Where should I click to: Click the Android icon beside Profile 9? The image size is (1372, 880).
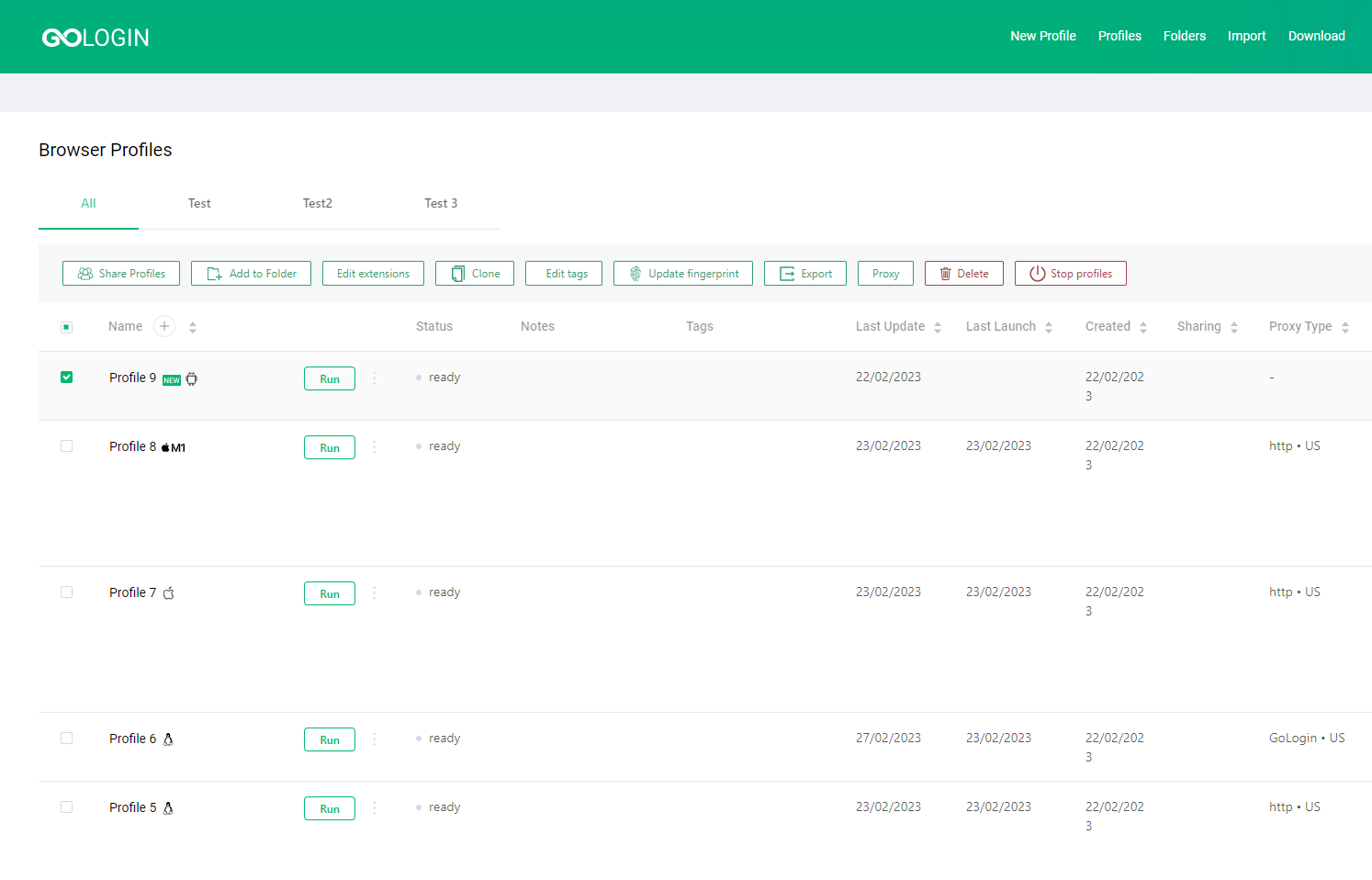point(191,378)
